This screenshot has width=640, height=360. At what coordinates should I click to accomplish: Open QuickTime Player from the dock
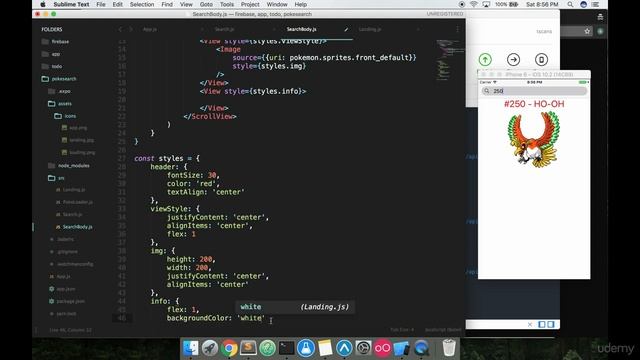point(421,348)
